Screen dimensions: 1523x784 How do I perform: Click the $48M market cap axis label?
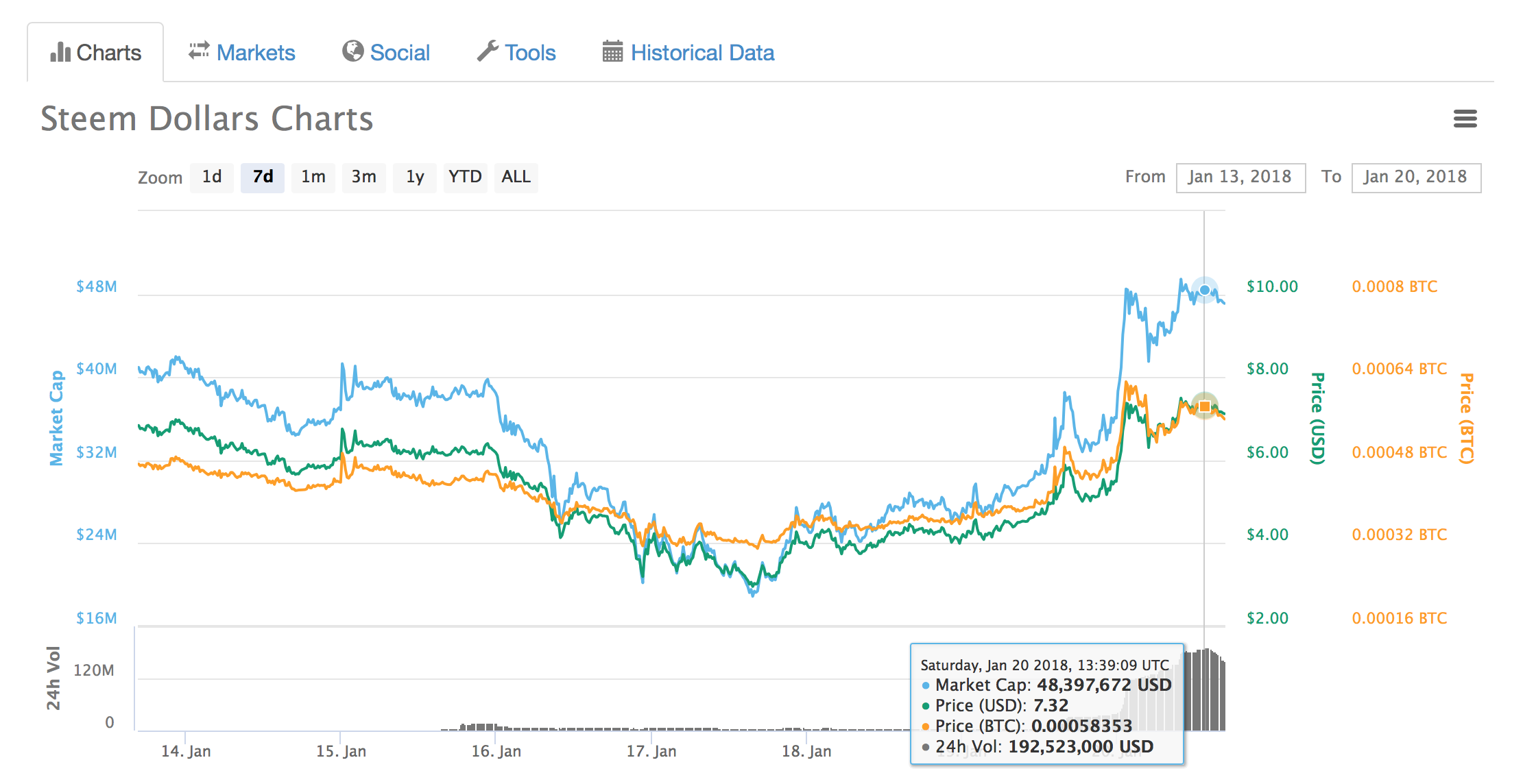coord(97,286)
